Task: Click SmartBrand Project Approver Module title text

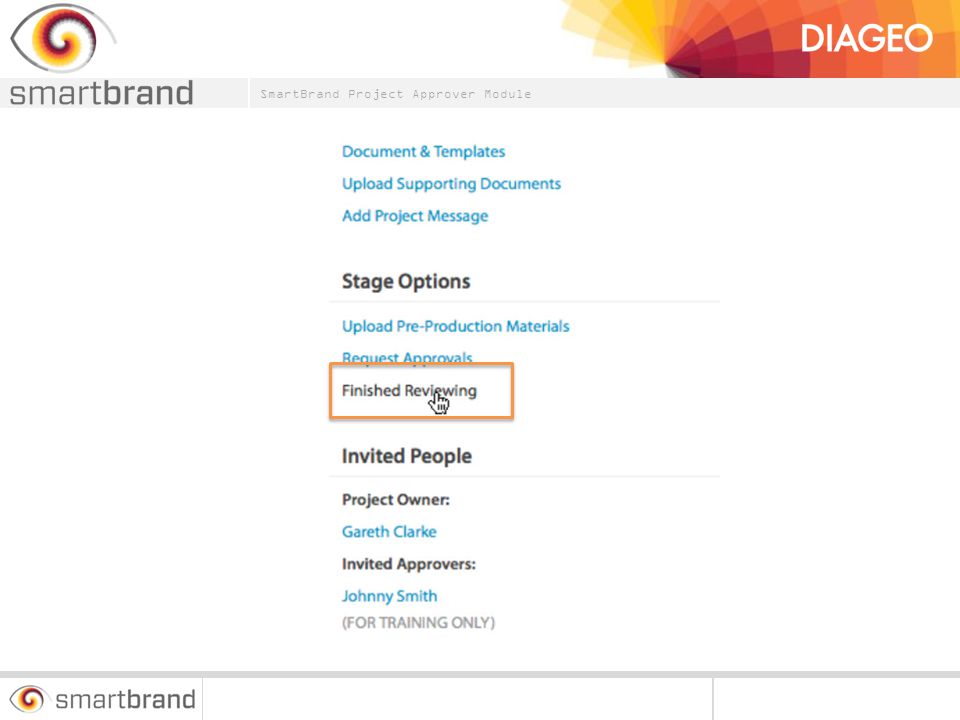Action: (396, 94)
